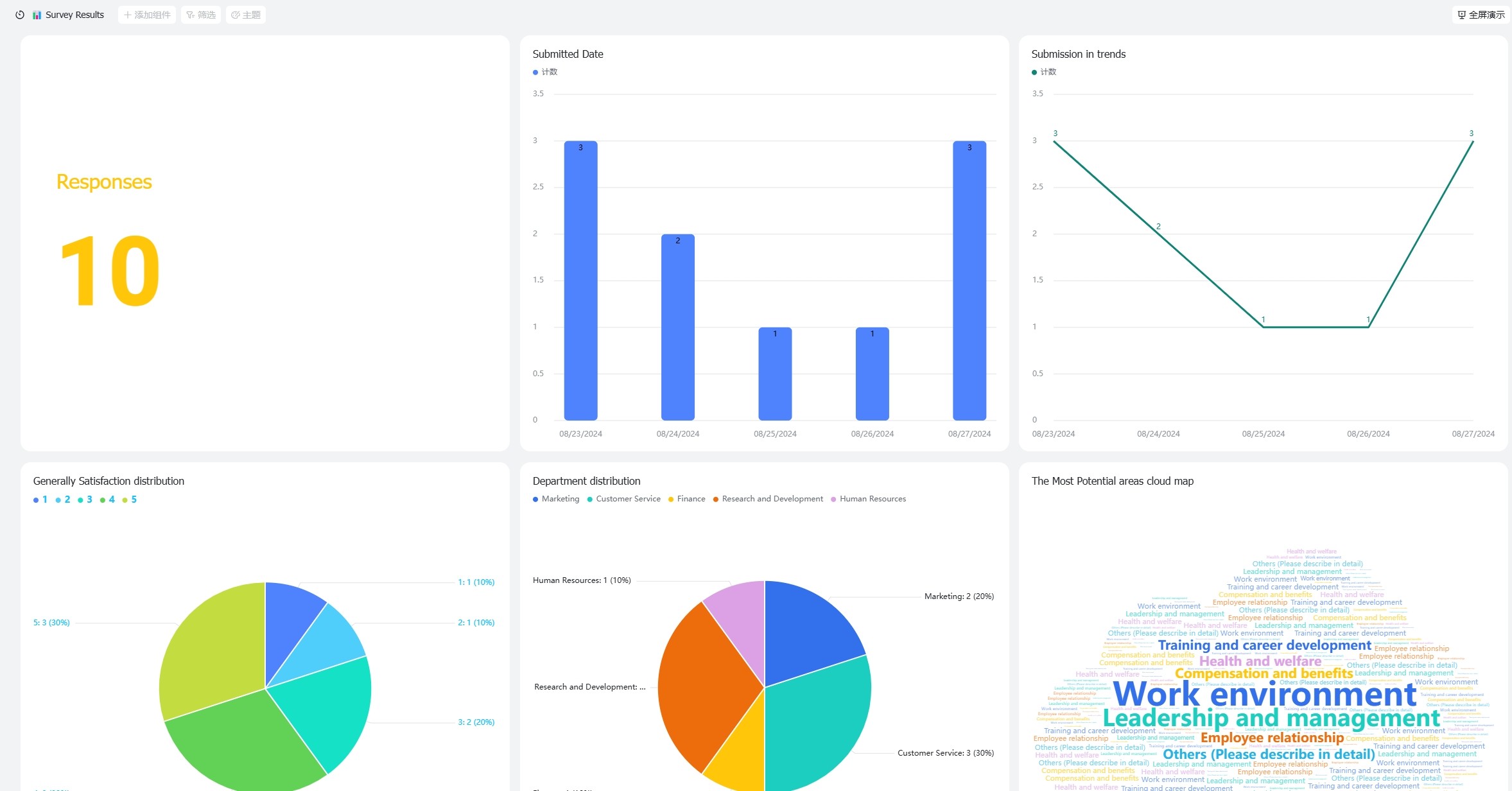Image resolution: width=1512 pixels, height=791 pixels.
Task: Click satisfaction legend item 5
Action: coord(130,500)
